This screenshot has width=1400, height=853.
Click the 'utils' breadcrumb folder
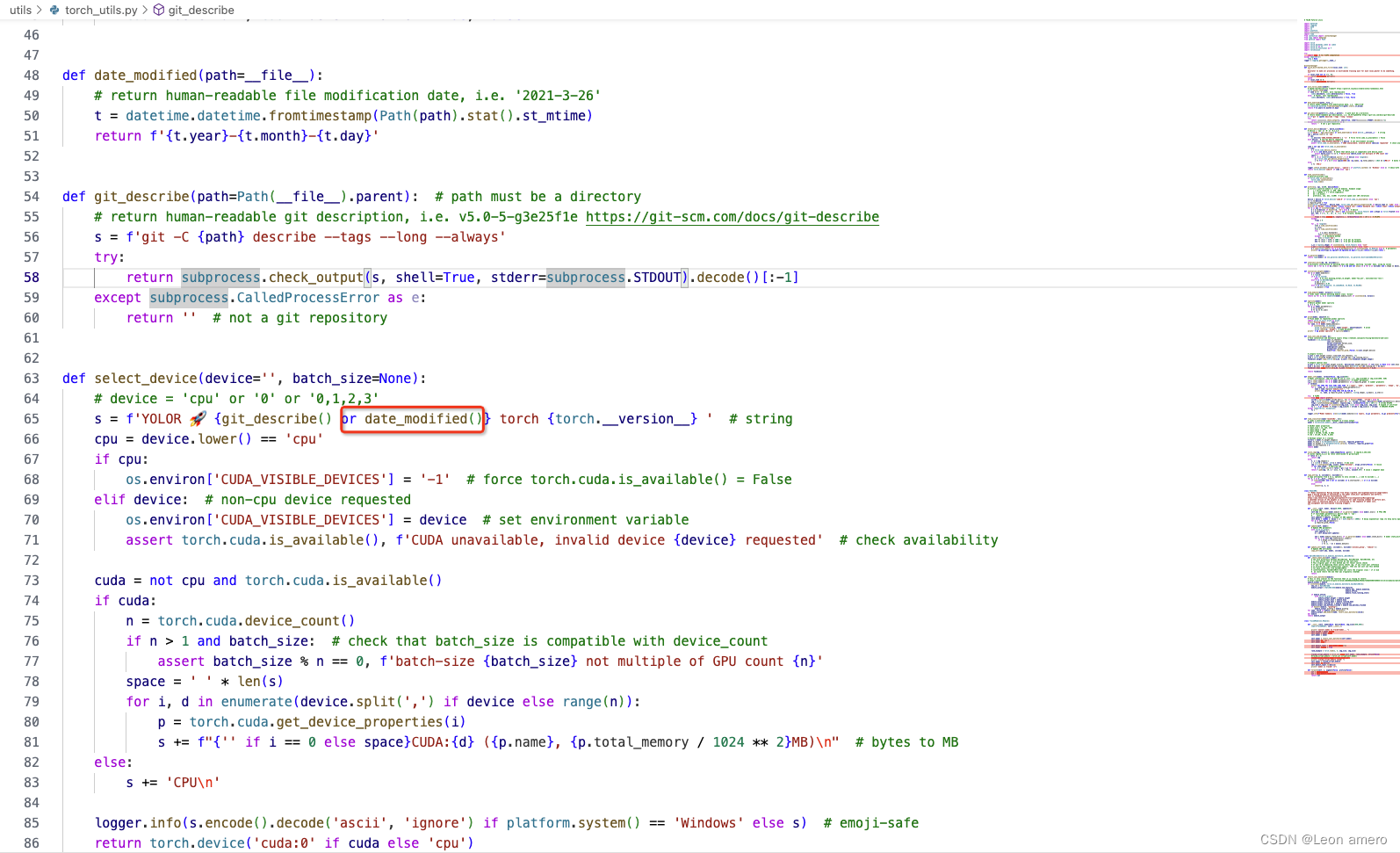click(x=20, y=10)
